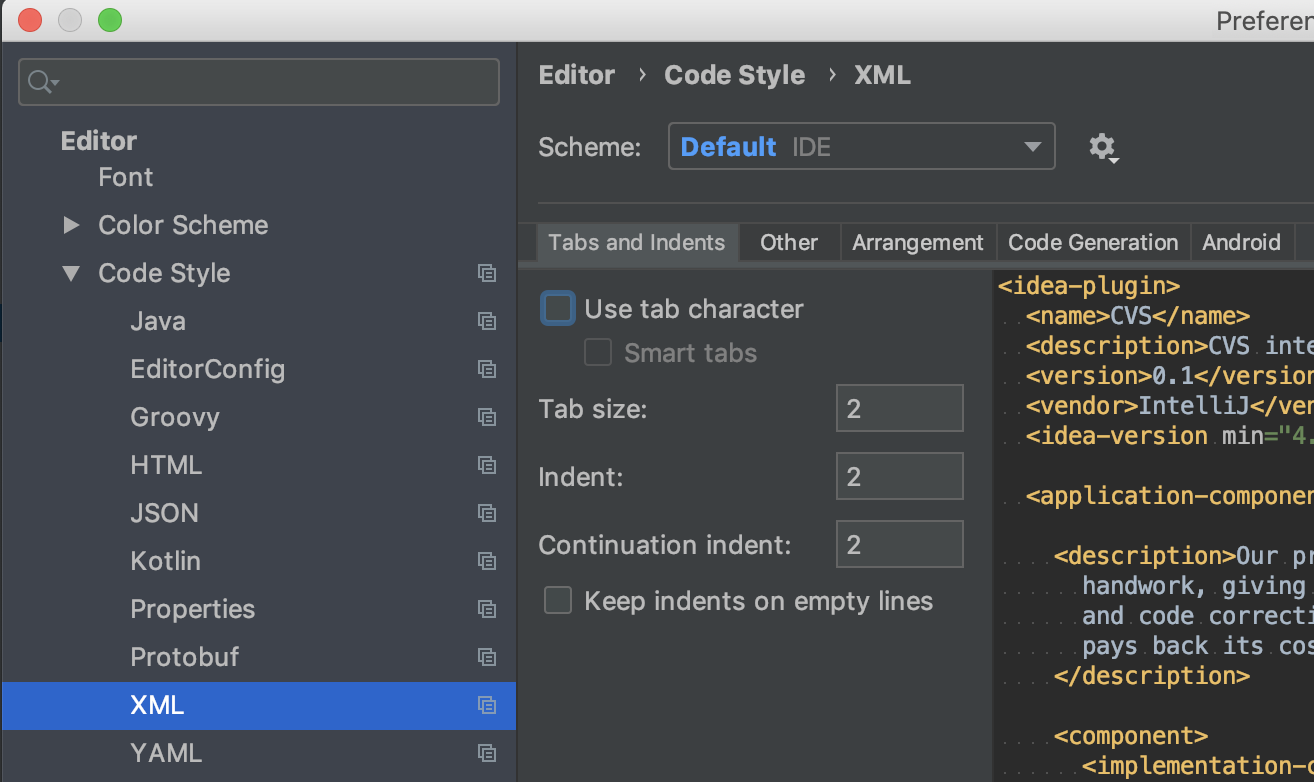
Task: Collapse the Code Style tree node
Action: tap(71, 273)
